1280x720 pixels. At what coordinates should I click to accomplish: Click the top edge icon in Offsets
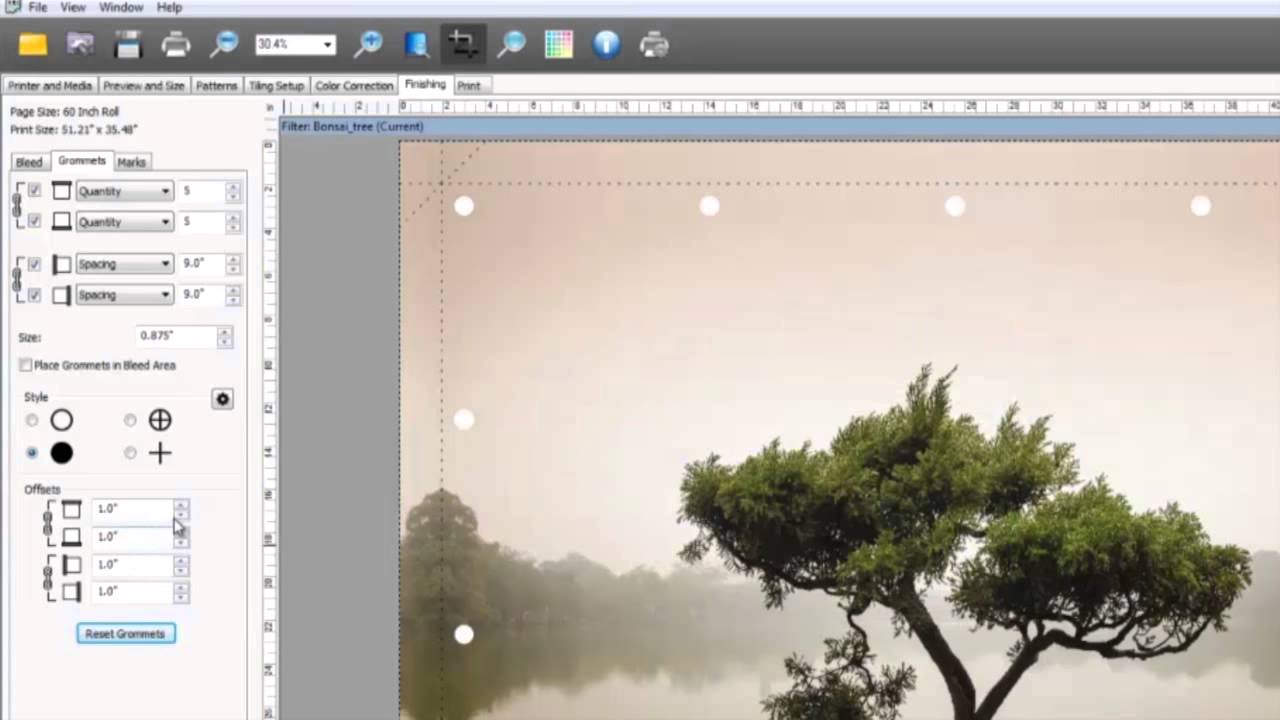tap(71, 510)
